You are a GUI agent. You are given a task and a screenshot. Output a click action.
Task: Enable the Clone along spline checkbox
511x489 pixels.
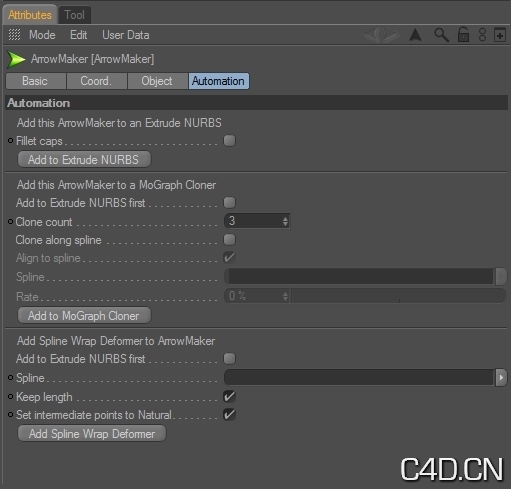pos(229,239)
